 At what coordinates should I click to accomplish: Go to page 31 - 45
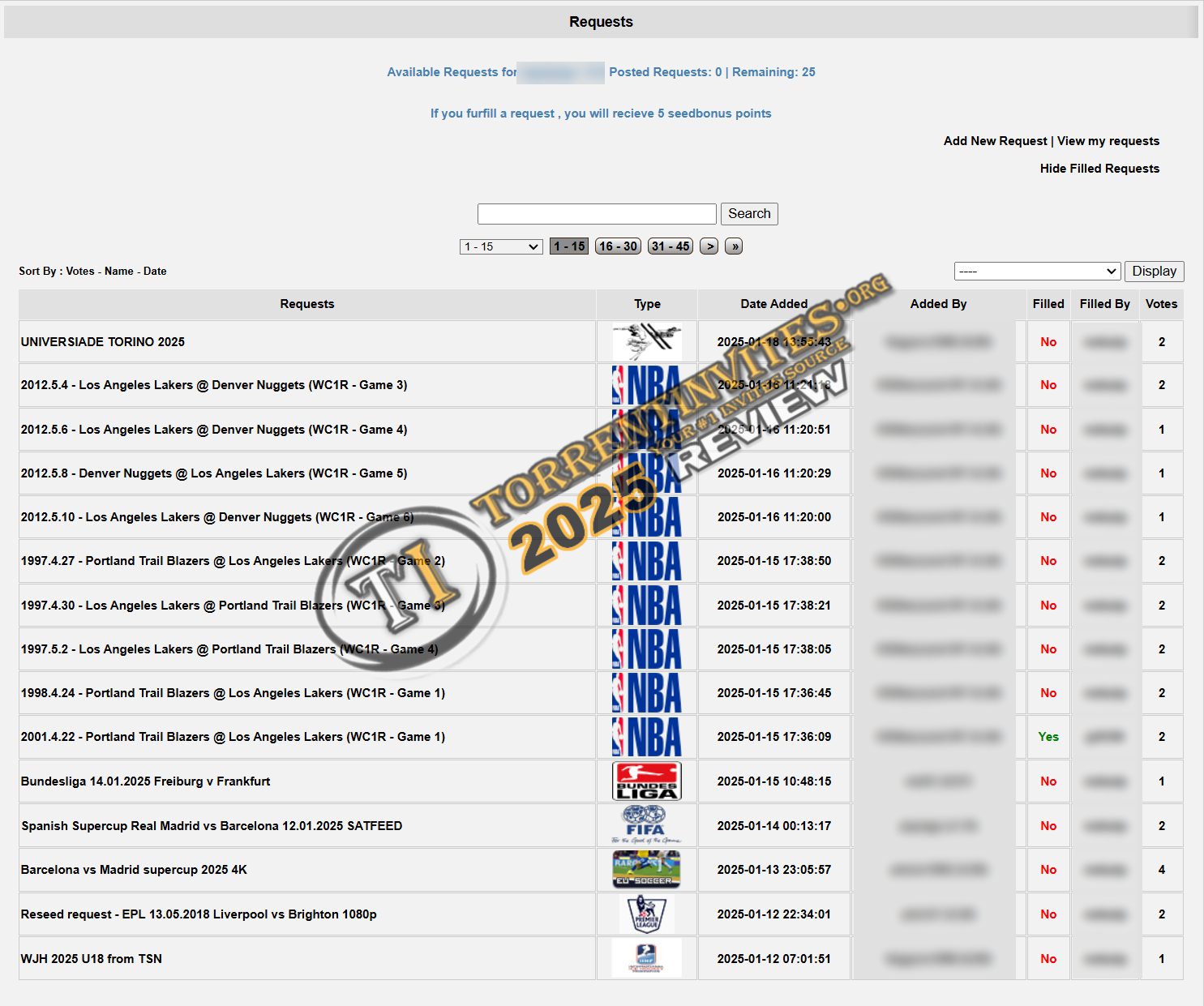[x=670, y=246]
